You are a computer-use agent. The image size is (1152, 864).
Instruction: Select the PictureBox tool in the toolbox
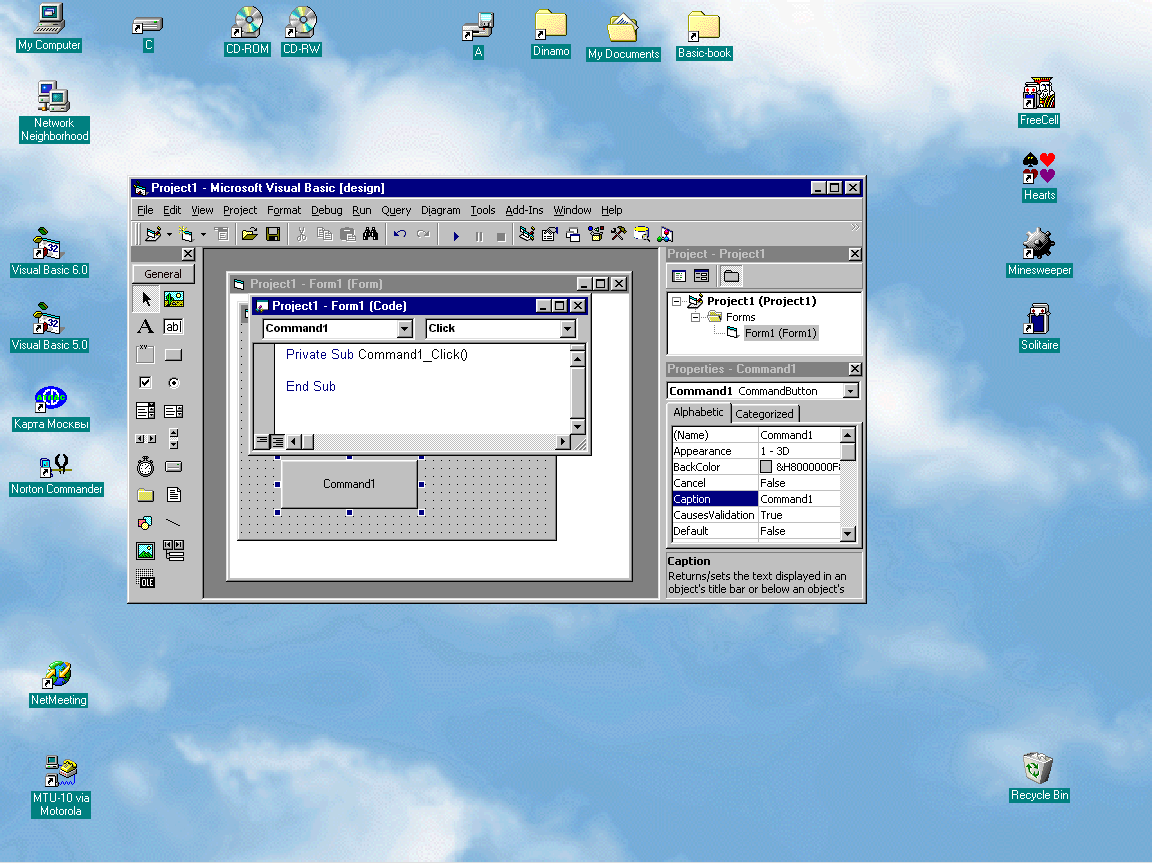coord(174,299)
